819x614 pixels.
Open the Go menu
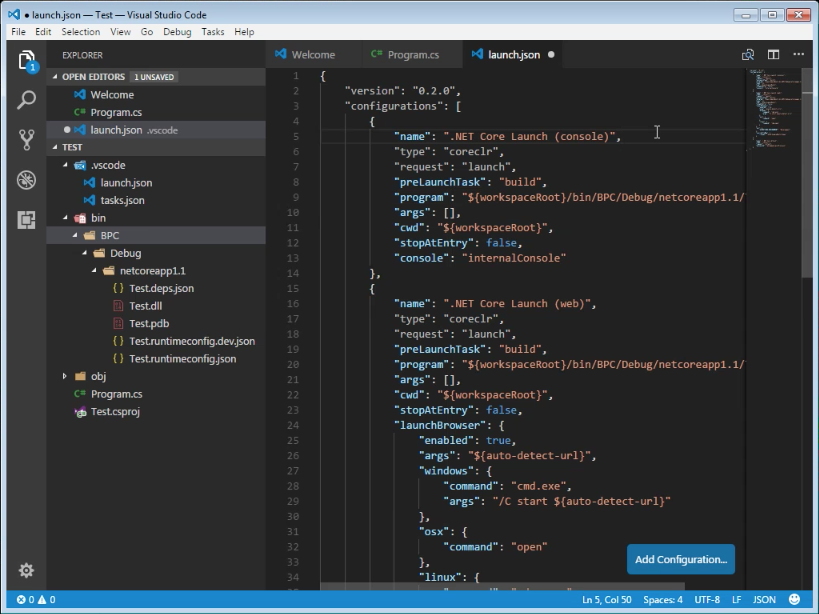pyautogui.click(x=147, y=32)
